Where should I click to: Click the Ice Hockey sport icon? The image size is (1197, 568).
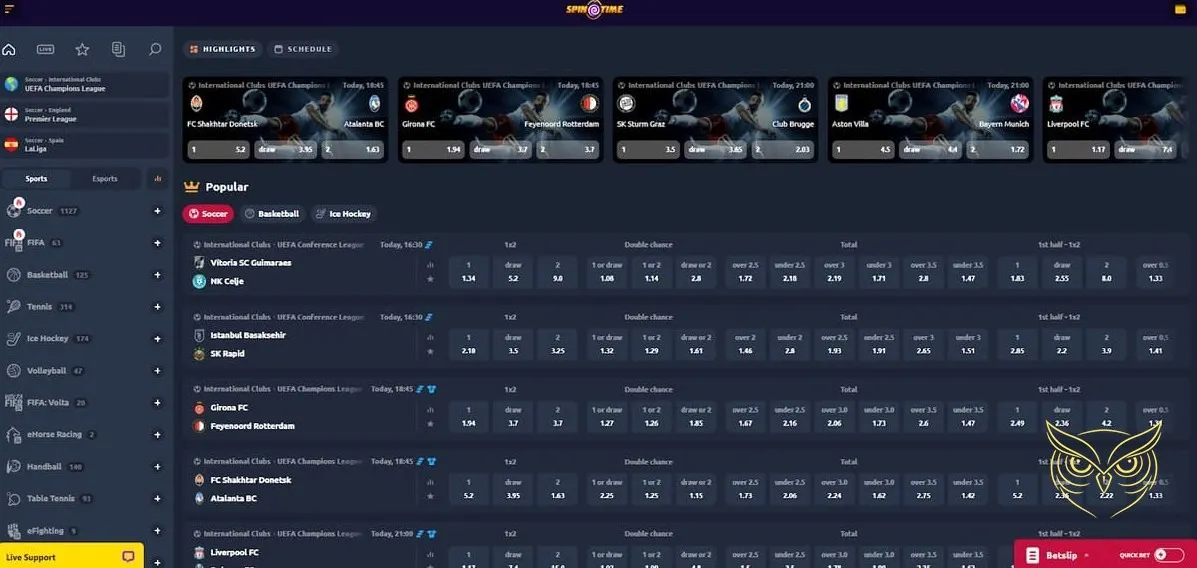click(14, 339)
